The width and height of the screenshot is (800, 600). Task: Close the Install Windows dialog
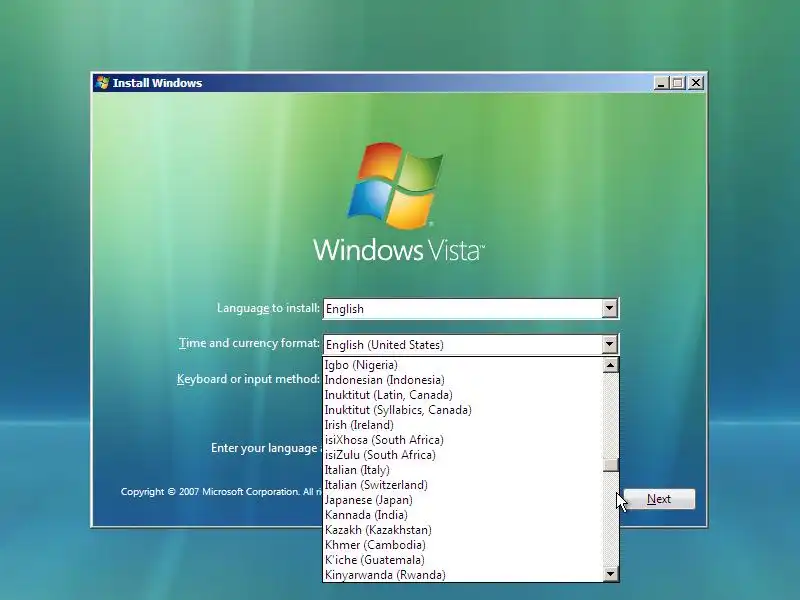click(696, 83)
